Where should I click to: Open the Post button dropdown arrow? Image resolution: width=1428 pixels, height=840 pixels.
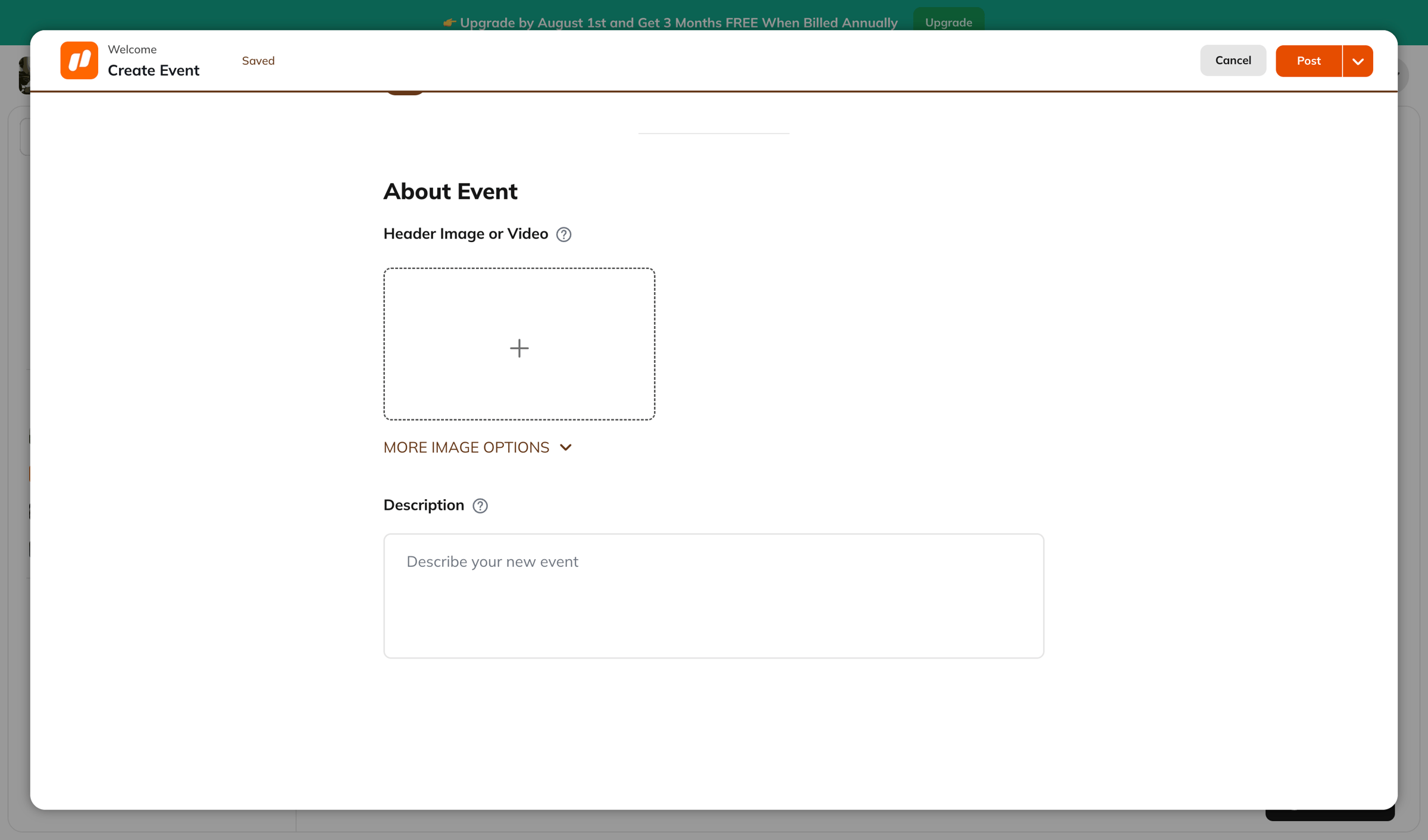(1358, 61)
